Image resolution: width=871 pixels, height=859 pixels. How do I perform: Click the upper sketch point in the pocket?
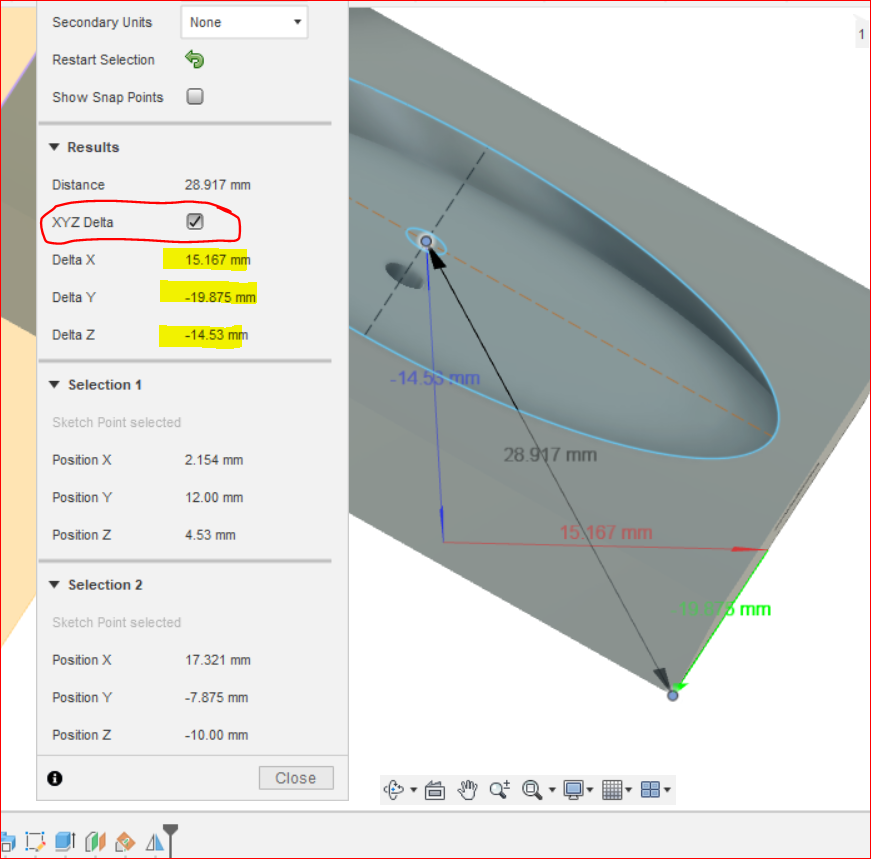coord(426,241)
